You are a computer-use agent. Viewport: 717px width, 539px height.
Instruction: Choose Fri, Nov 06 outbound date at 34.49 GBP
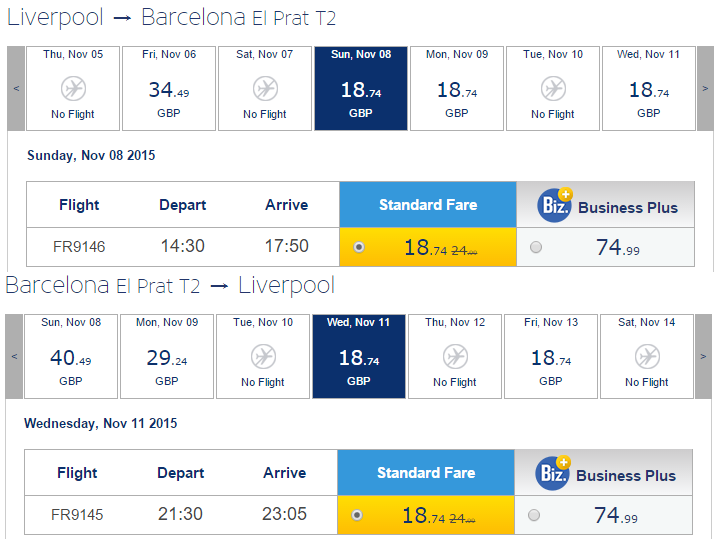click(169, 88)
